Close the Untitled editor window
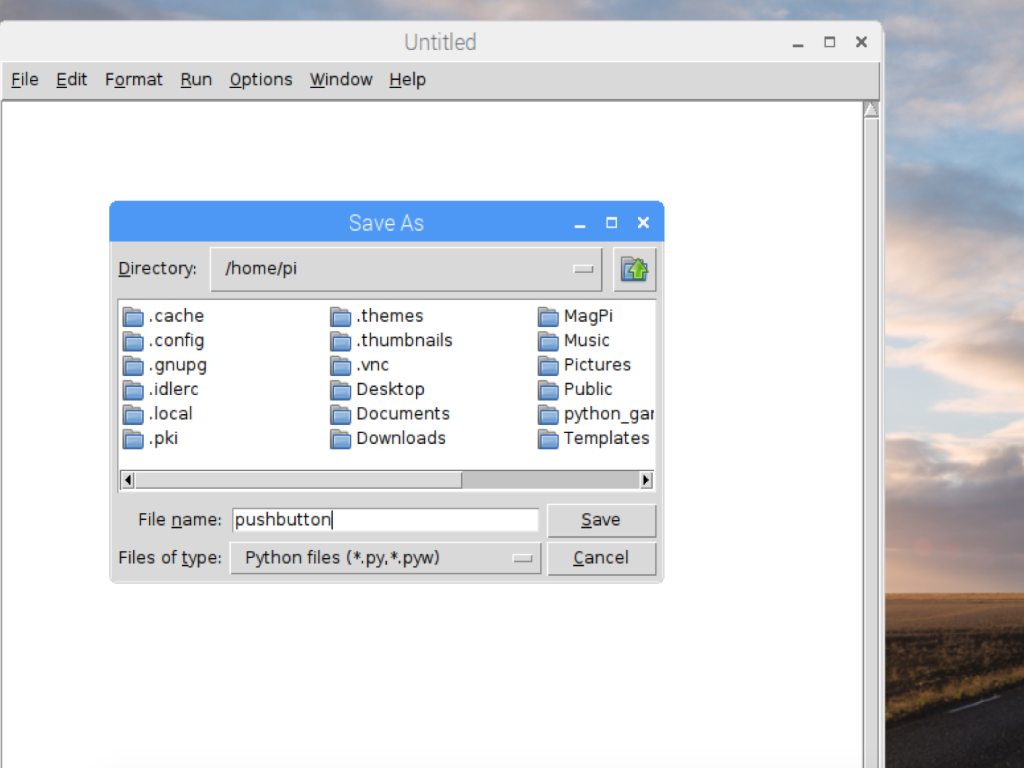Image resolution: width=1024 pixels, height=768 pixels. point(861,42)
